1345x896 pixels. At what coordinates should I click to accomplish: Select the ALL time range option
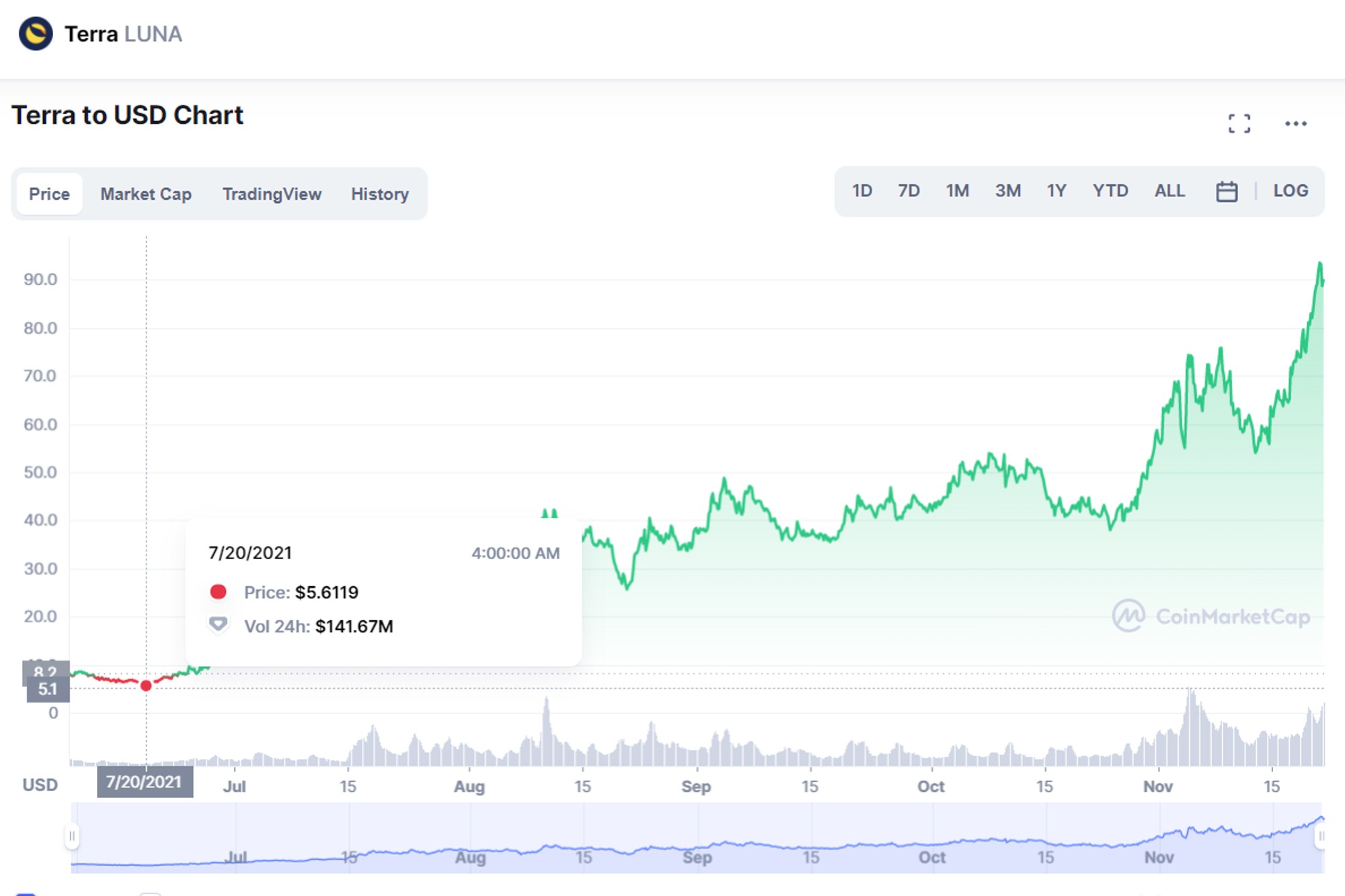(x=1169, y=191)
